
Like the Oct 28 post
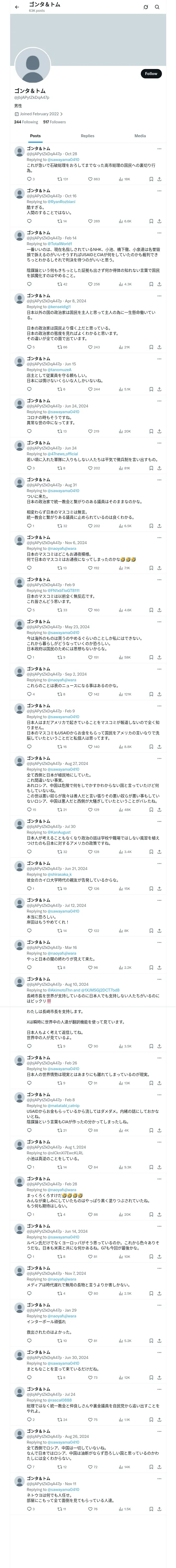pos(93,179)
